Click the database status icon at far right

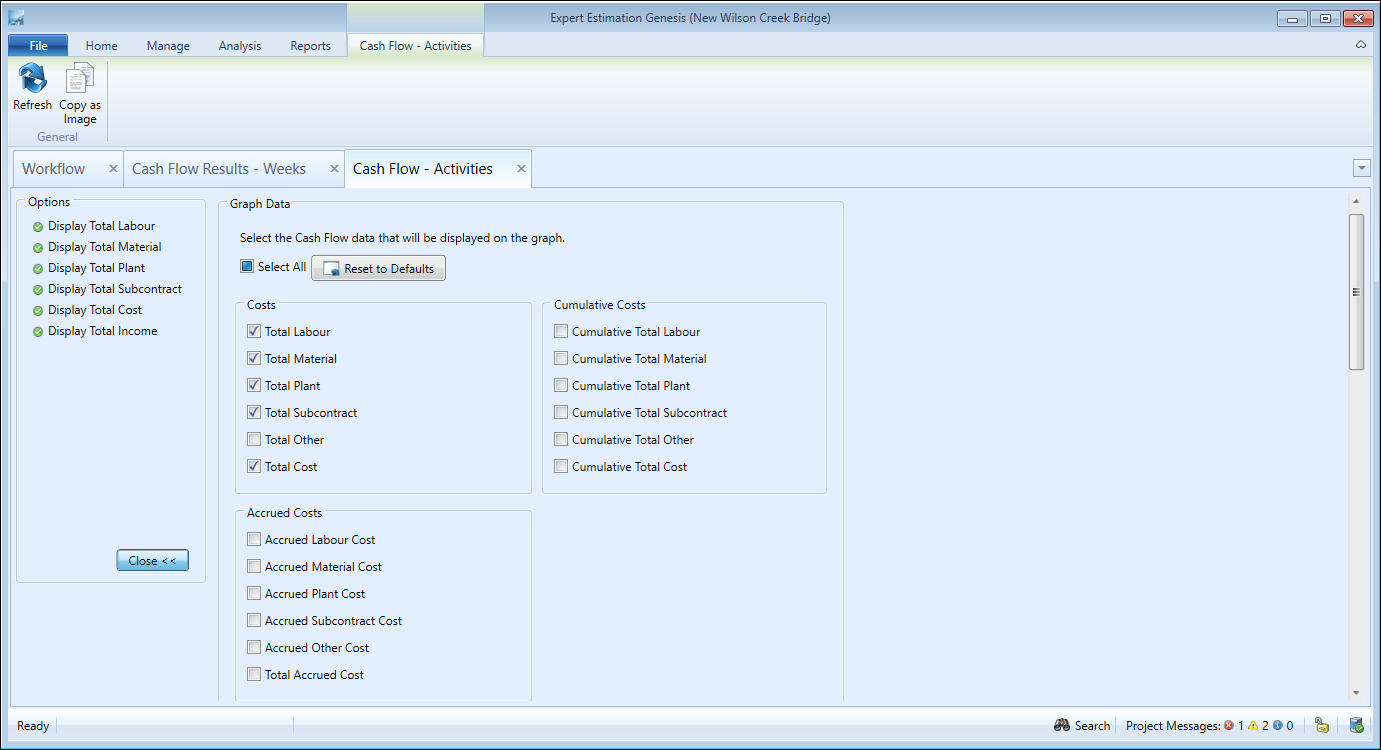pyautogui.click(x=1356, y=725)
